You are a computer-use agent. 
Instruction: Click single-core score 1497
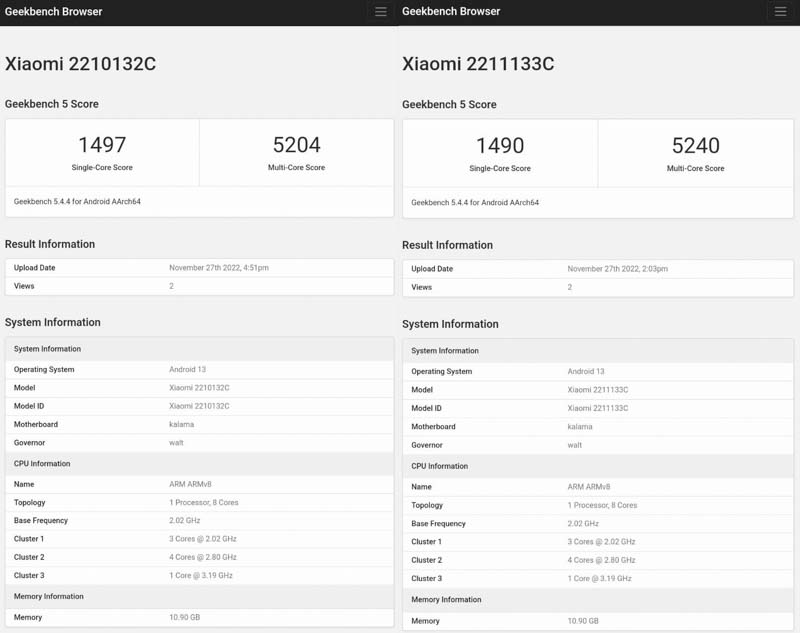pos(102,145)
